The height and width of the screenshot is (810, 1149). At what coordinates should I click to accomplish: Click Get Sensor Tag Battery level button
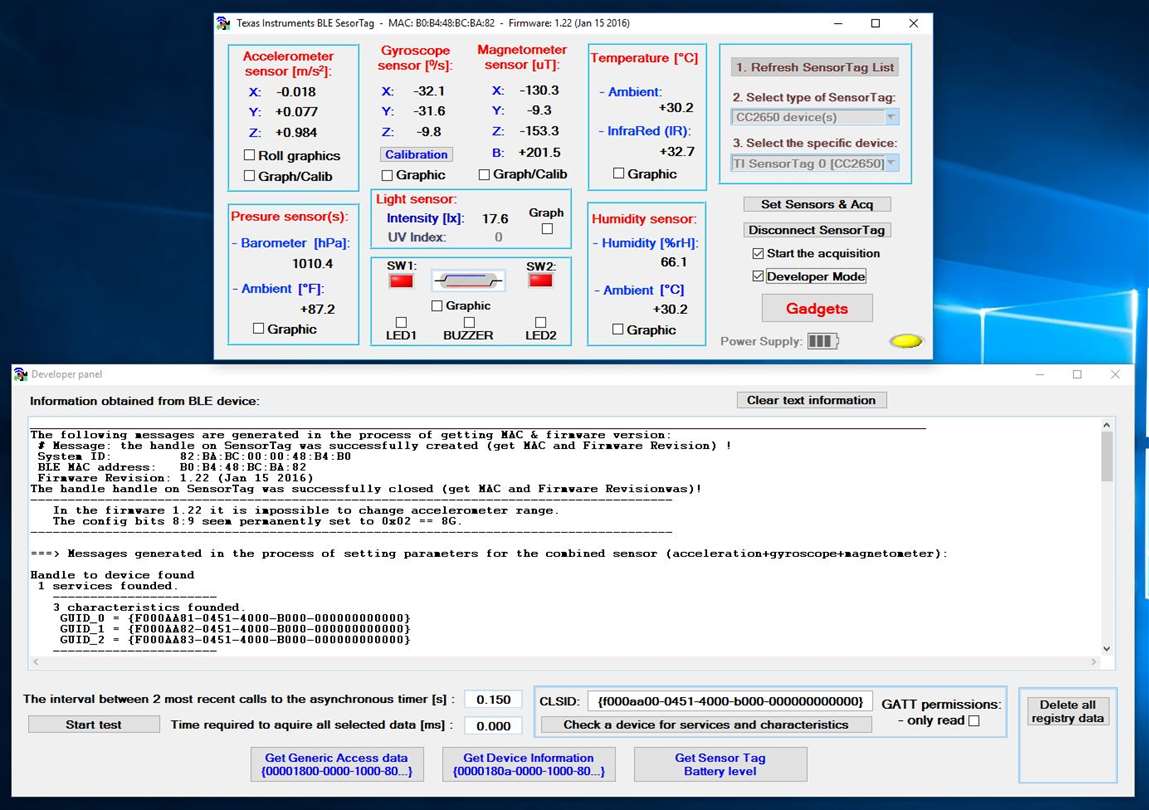(720, 765)
